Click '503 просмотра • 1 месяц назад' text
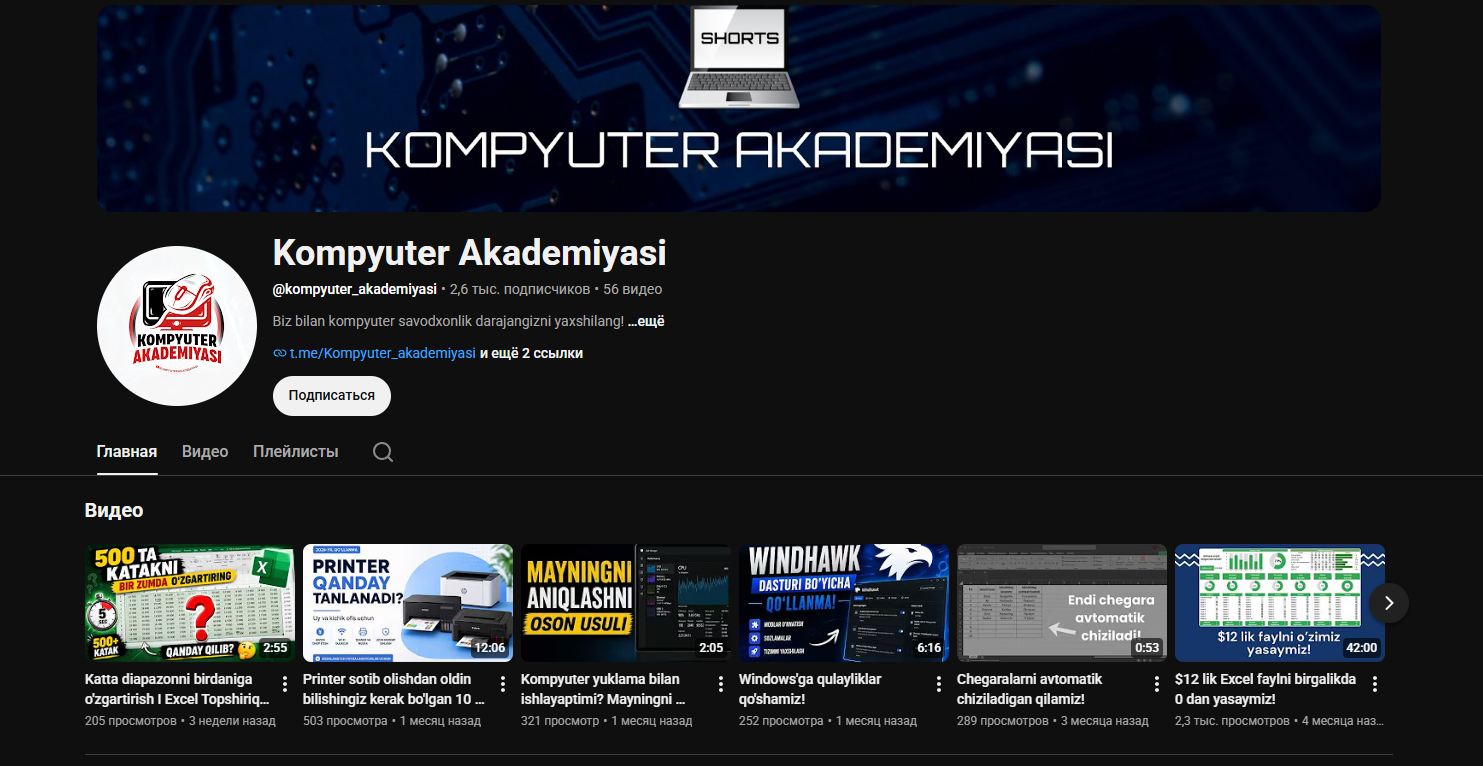The width and height of the screenshot is (1483, 766). pyautogui.click(x=391, y=720)
